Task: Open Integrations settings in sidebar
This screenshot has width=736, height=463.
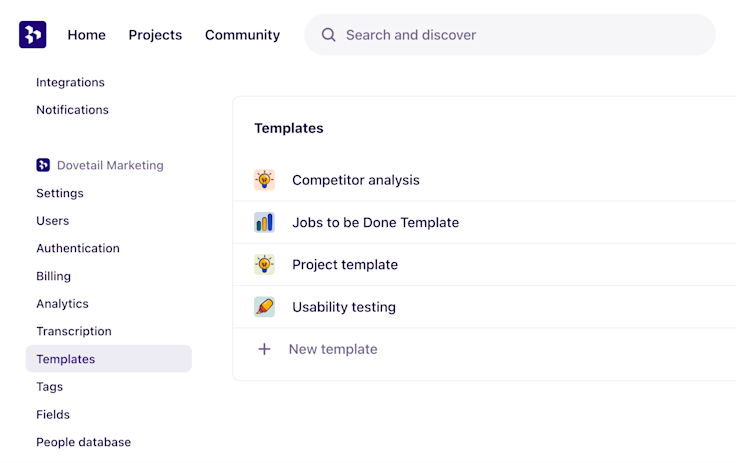Action: coord(70,82)
